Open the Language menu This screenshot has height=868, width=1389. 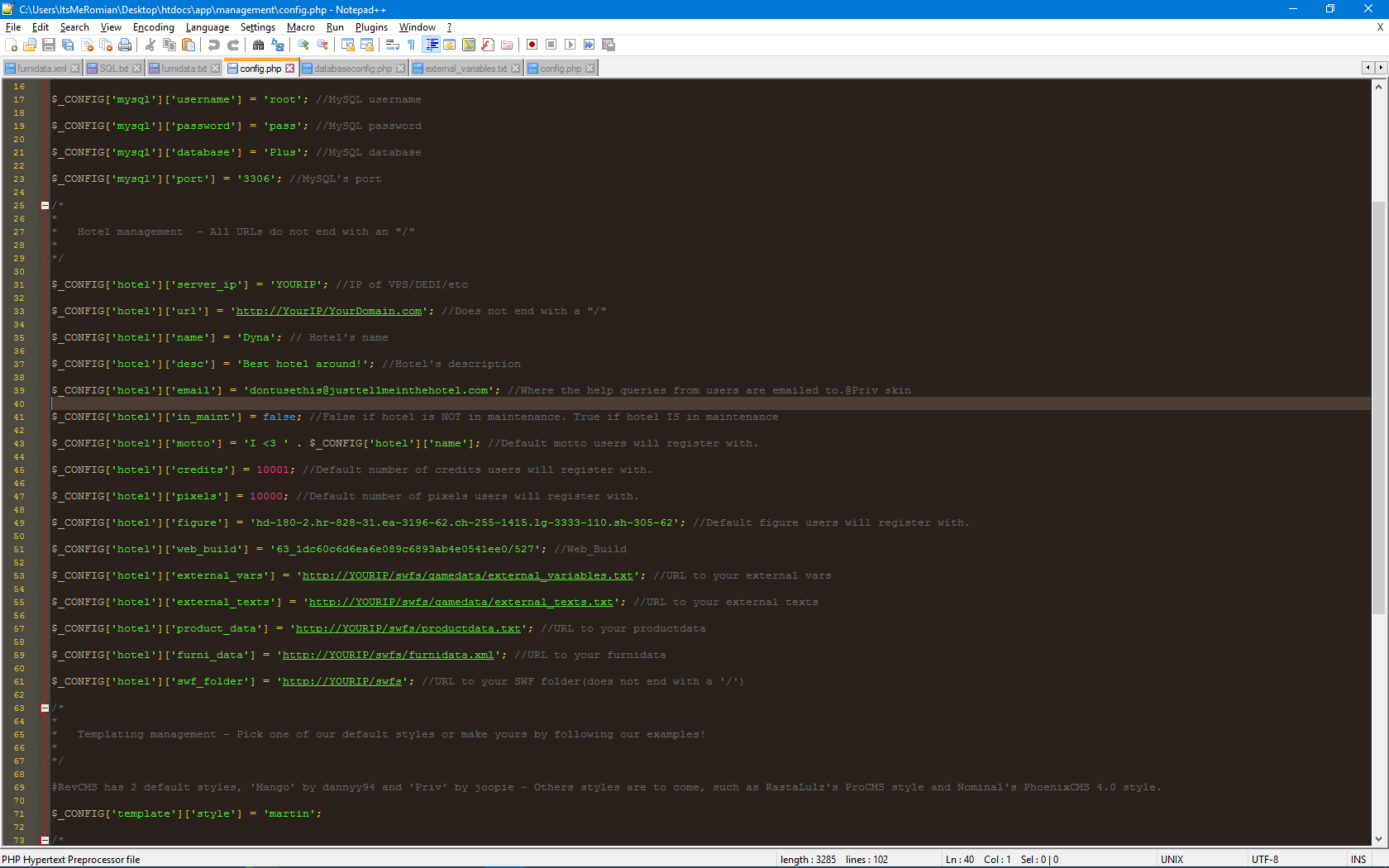pos(208,27)
